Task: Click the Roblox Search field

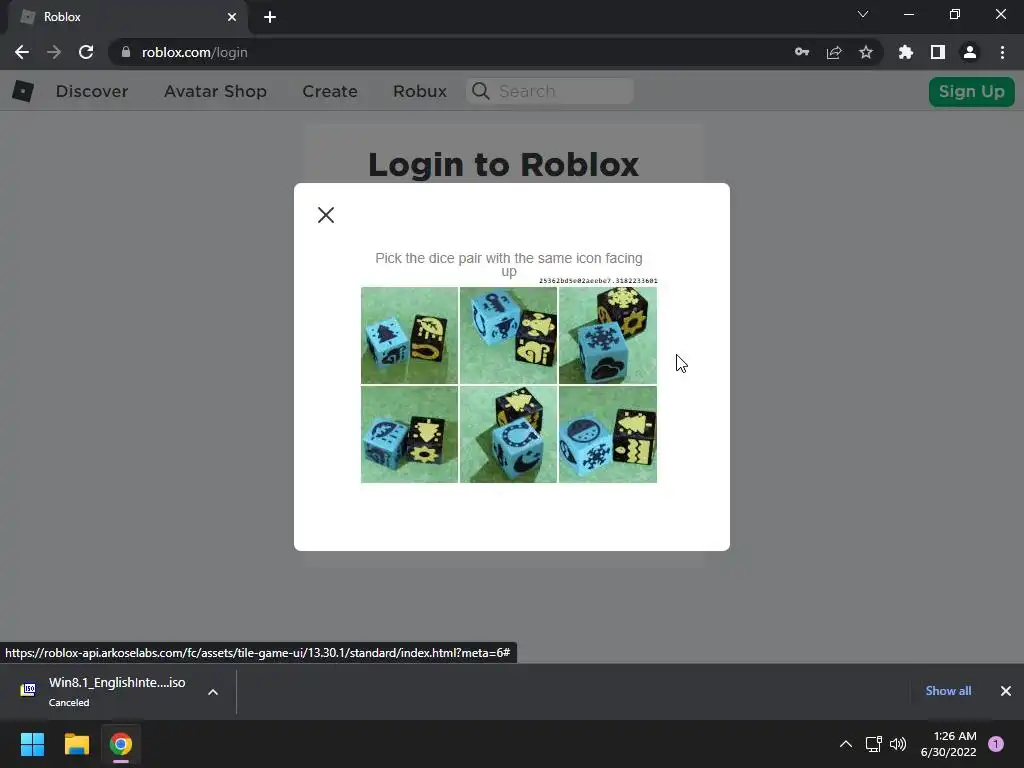Action: tap(549, 91)
